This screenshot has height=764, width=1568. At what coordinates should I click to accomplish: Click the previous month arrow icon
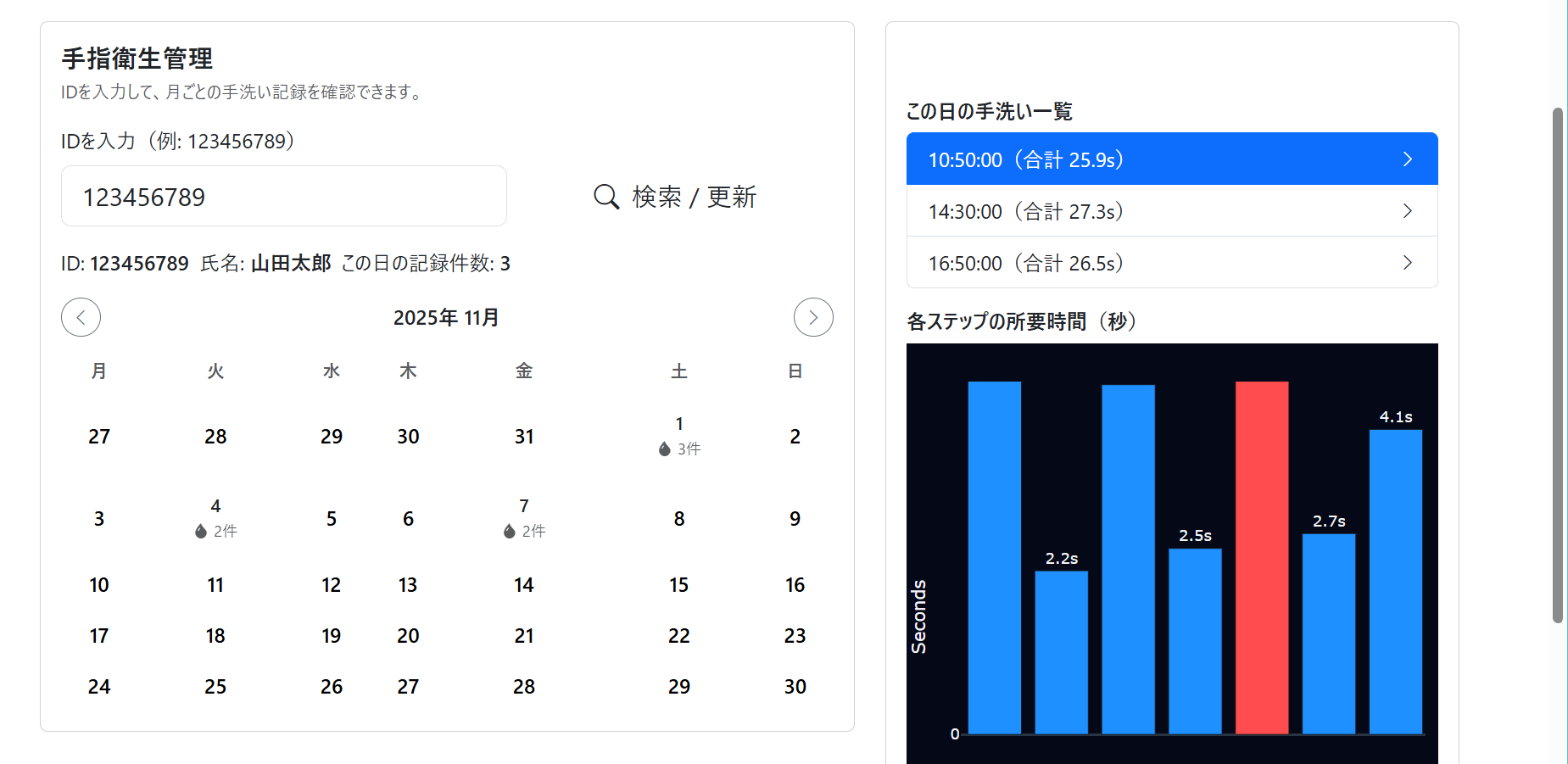(x=81, y=317)
